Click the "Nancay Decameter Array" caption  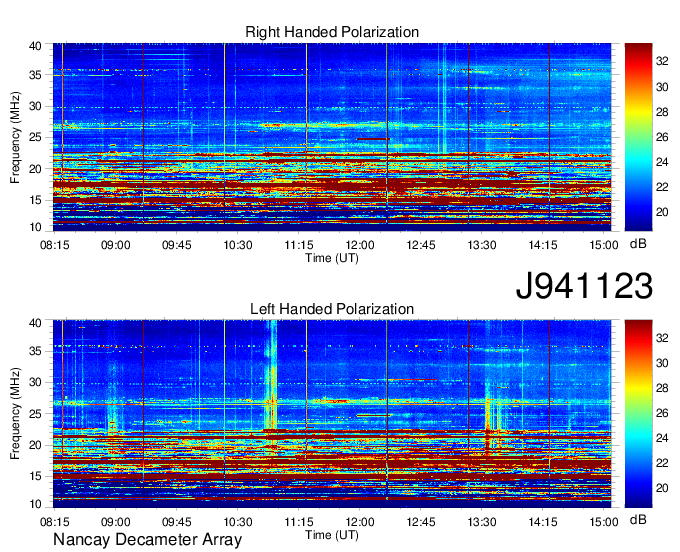147,540
